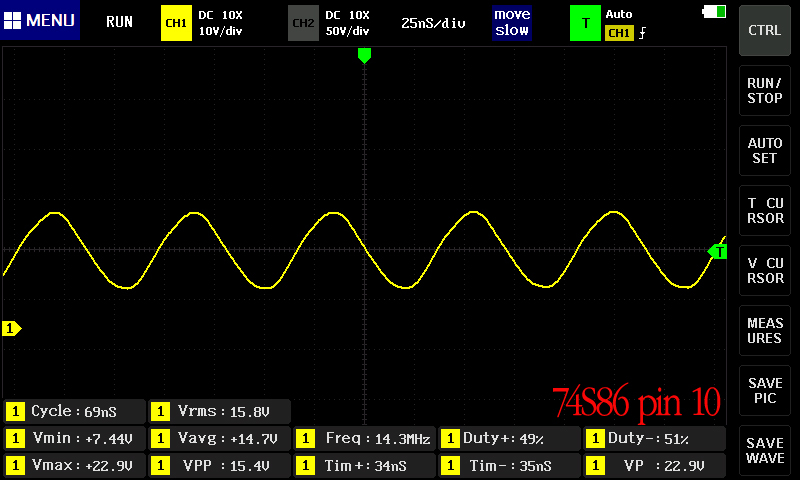
Task: Click the yellow channel 1 ground marker
Action: (x=11, y=329)
